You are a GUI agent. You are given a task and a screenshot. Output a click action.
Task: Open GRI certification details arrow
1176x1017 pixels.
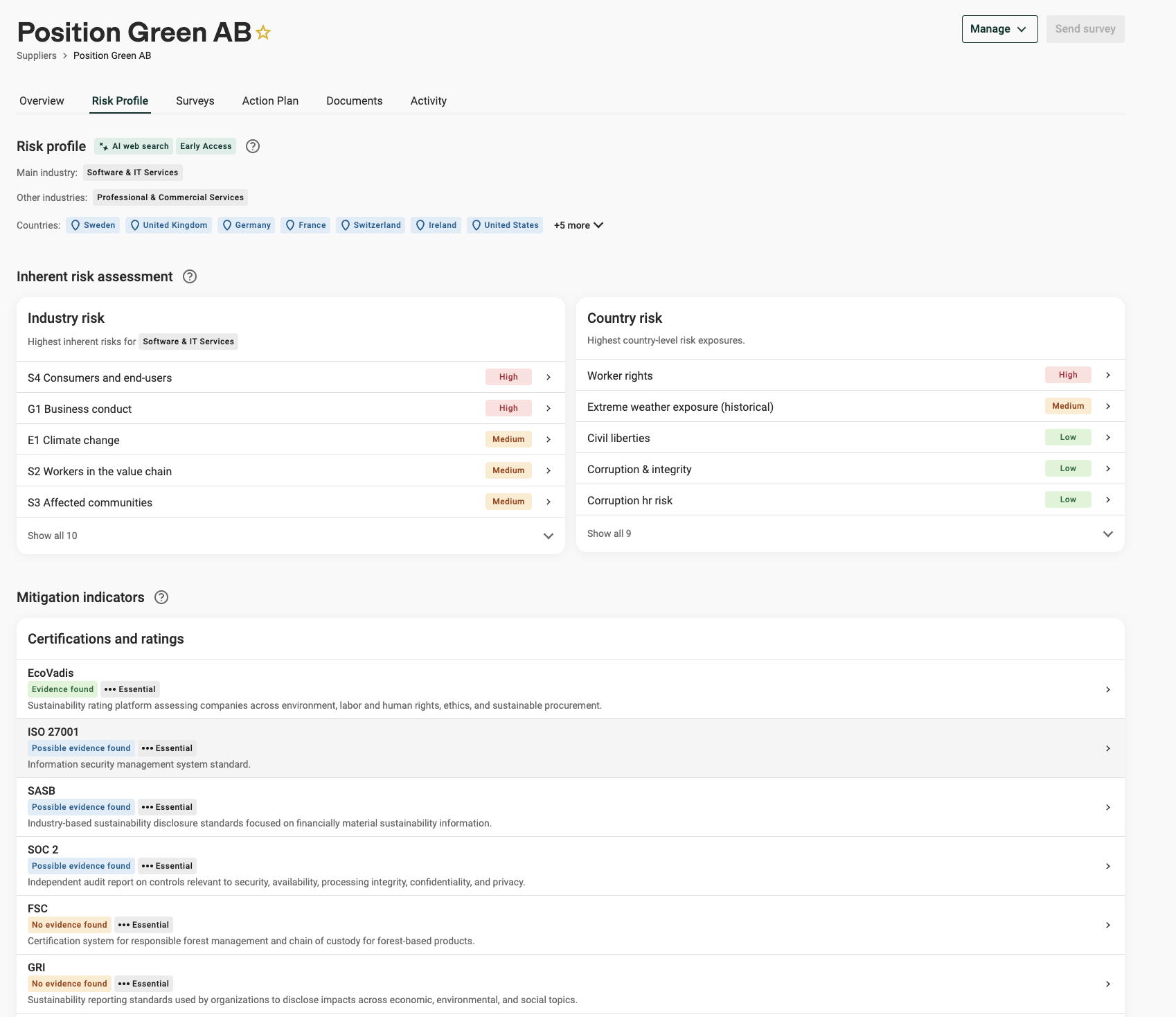click(1108, 984)
